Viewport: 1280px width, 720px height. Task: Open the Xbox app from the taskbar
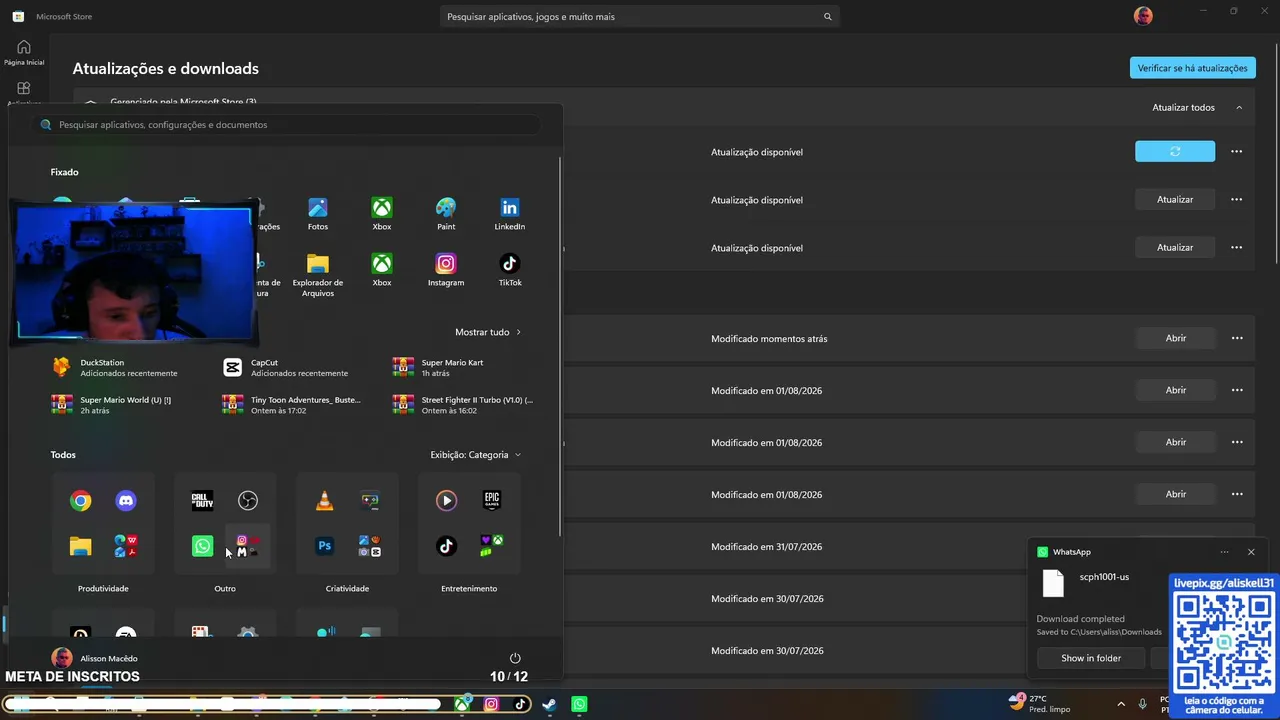(462, 704)
